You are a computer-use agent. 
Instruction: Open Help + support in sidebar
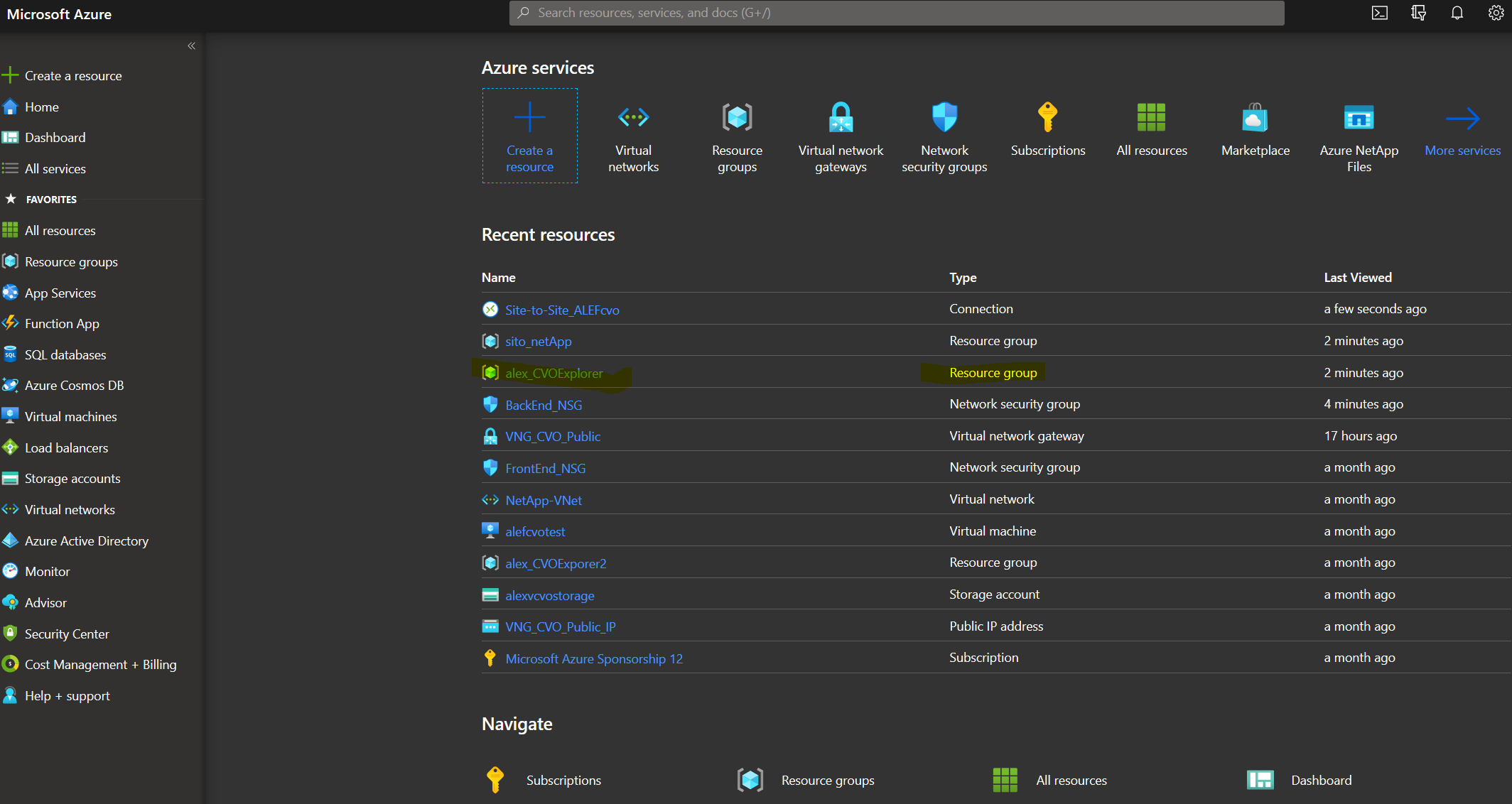tap(67, 695)
